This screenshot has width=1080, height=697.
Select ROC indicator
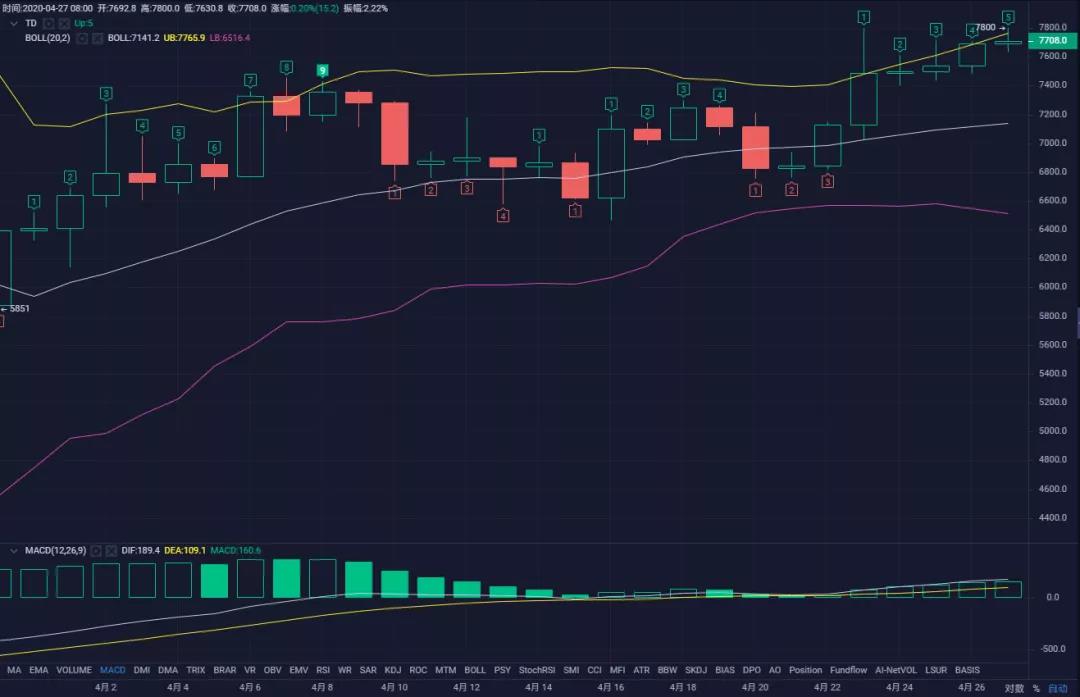pyautogui.click(x=418, y=669)
